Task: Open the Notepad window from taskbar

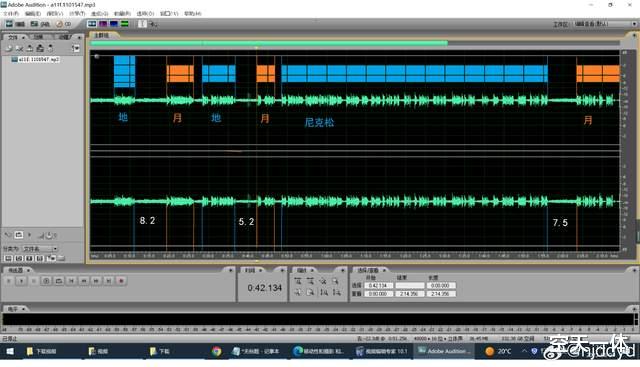Action: (x=257, y=351)
